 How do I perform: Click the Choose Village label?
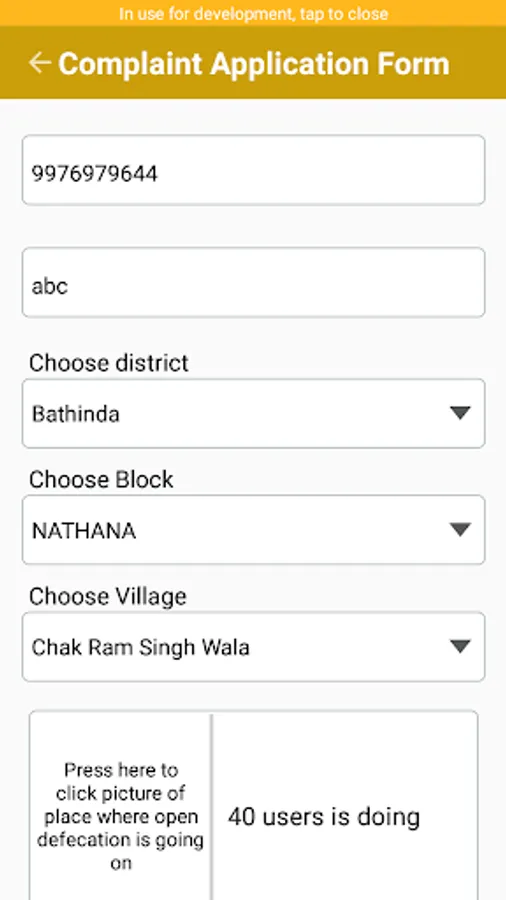click(x=108, y=597)
